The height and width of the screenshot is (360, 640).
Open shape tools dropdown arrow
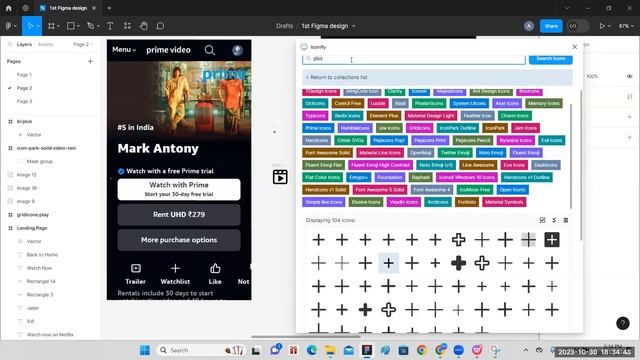coord(78,26)
